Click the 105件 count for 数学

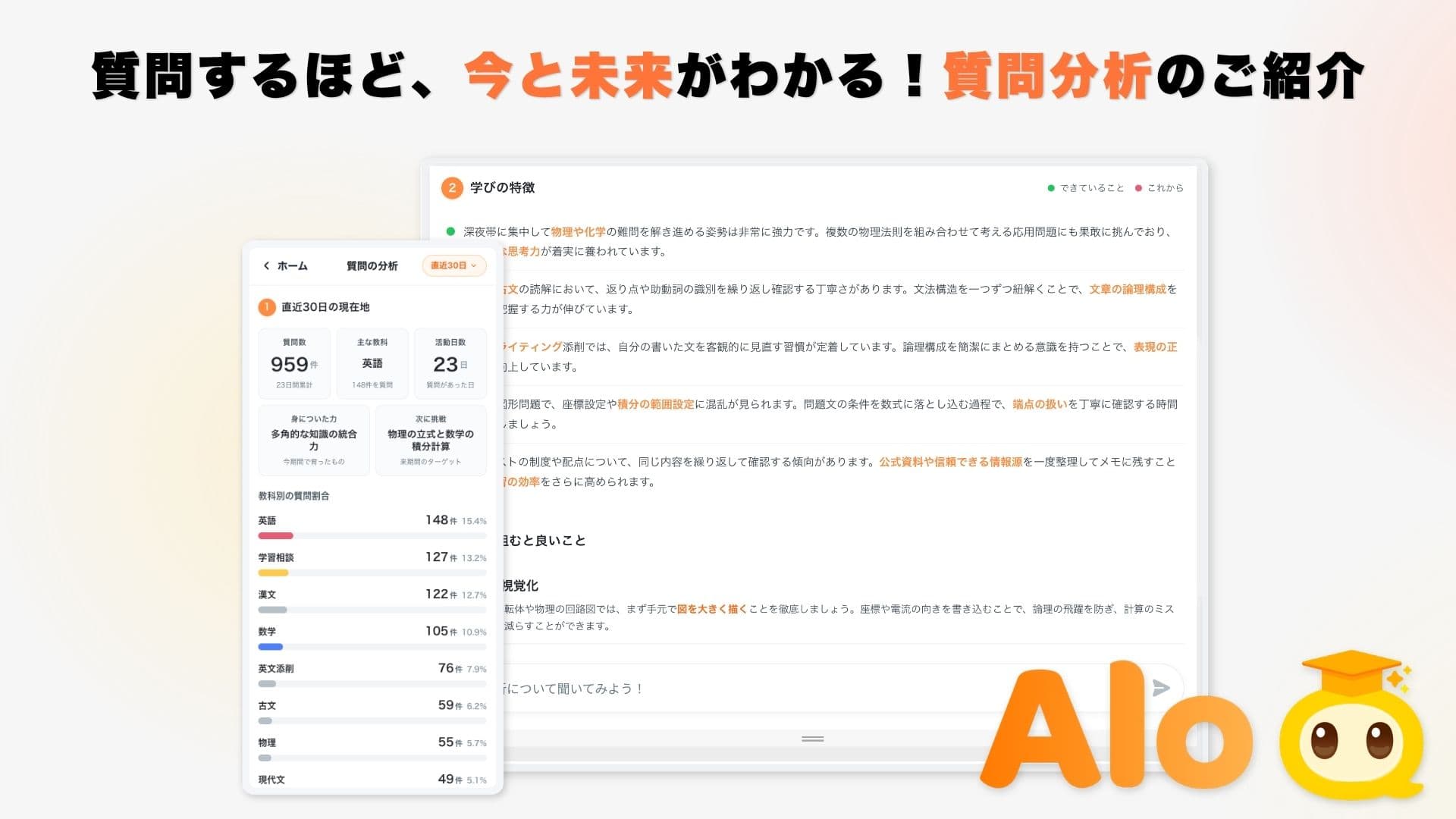[x=441, y=631]
